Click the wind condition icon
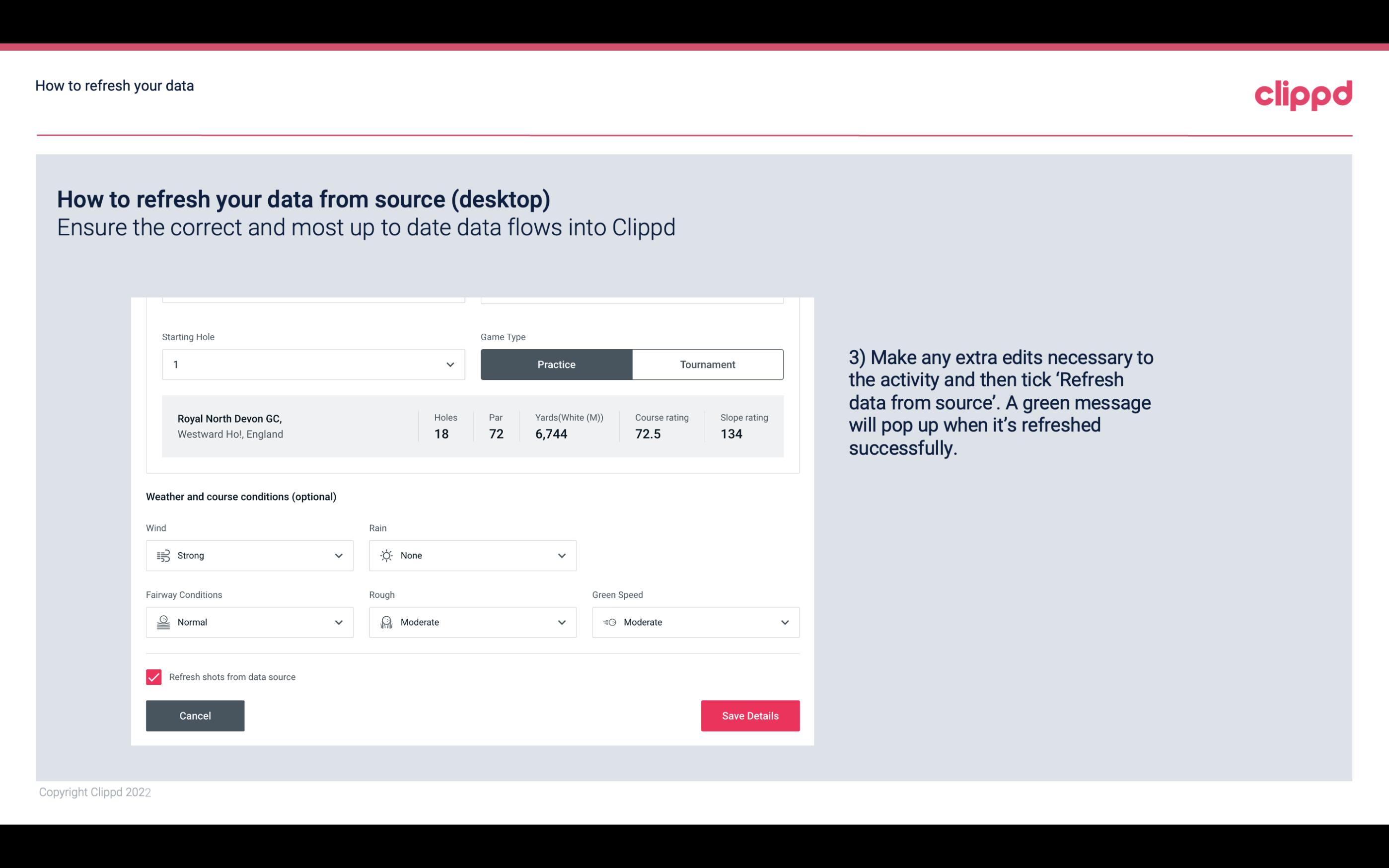This screenshot has height=868, width=1389. coord(163,555)
